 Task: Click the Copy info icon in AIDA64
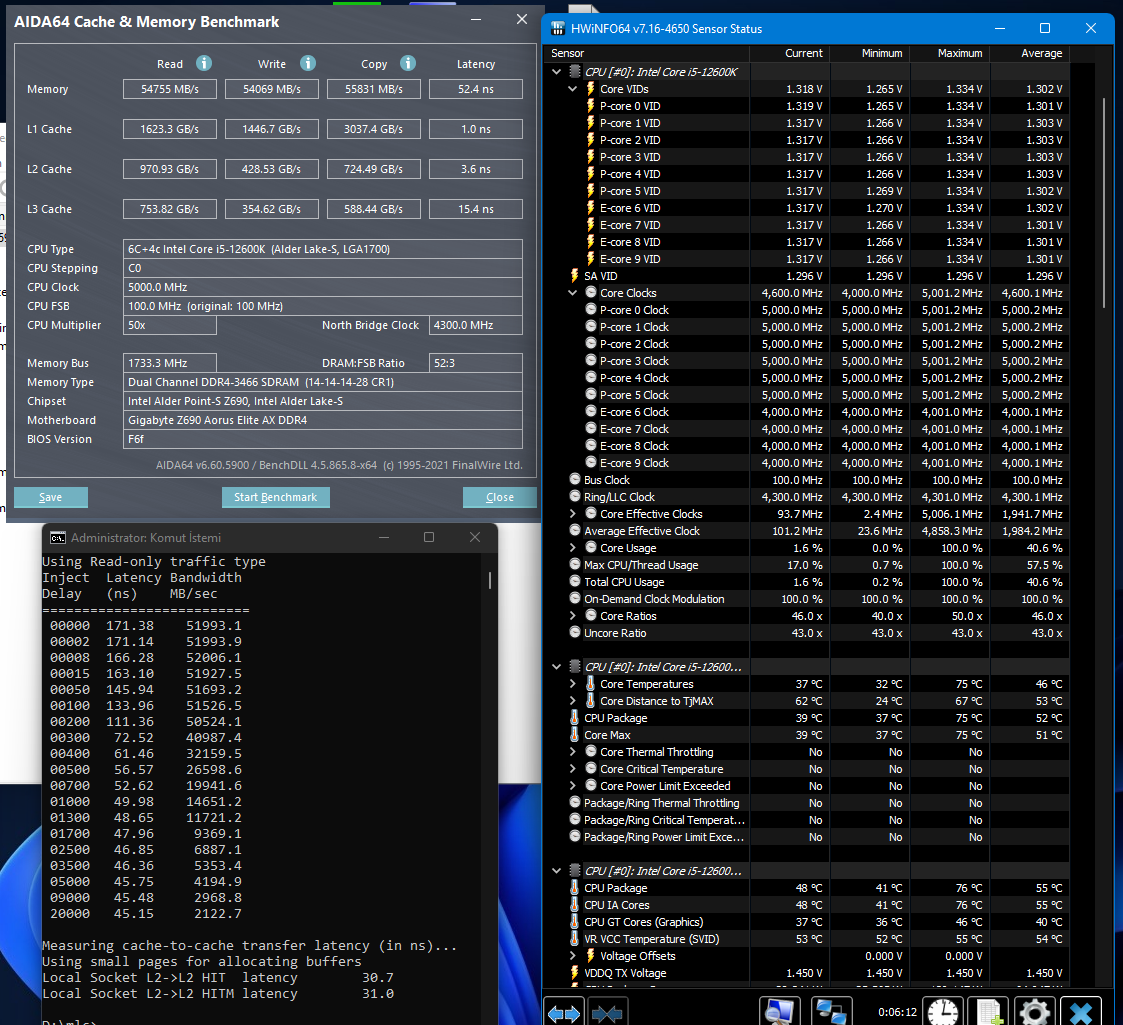click(x=408, y=63)
